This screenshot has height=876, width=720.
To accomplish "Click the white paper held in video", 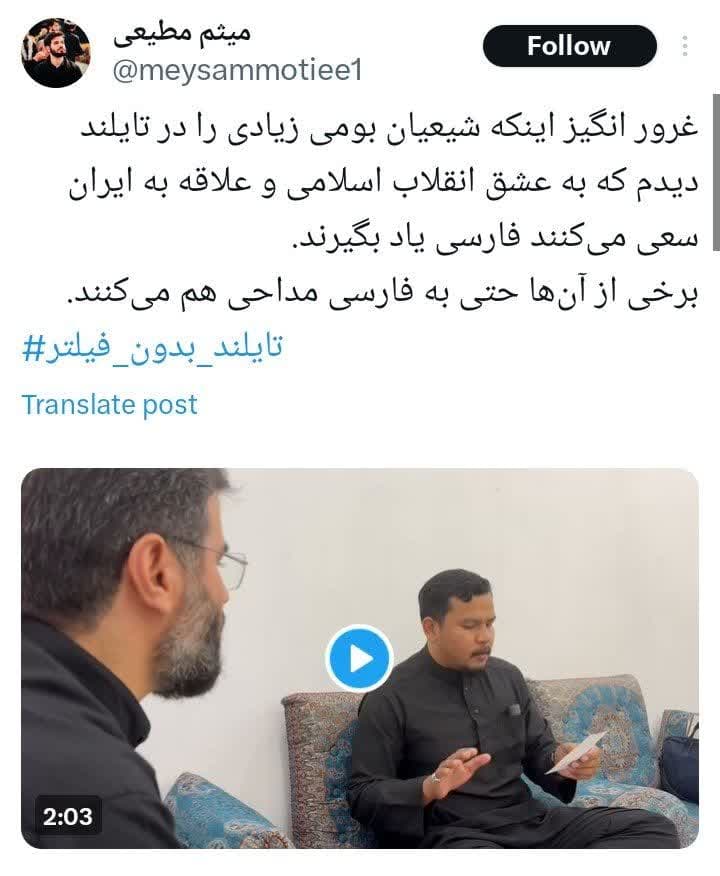I will pos(577,752).
